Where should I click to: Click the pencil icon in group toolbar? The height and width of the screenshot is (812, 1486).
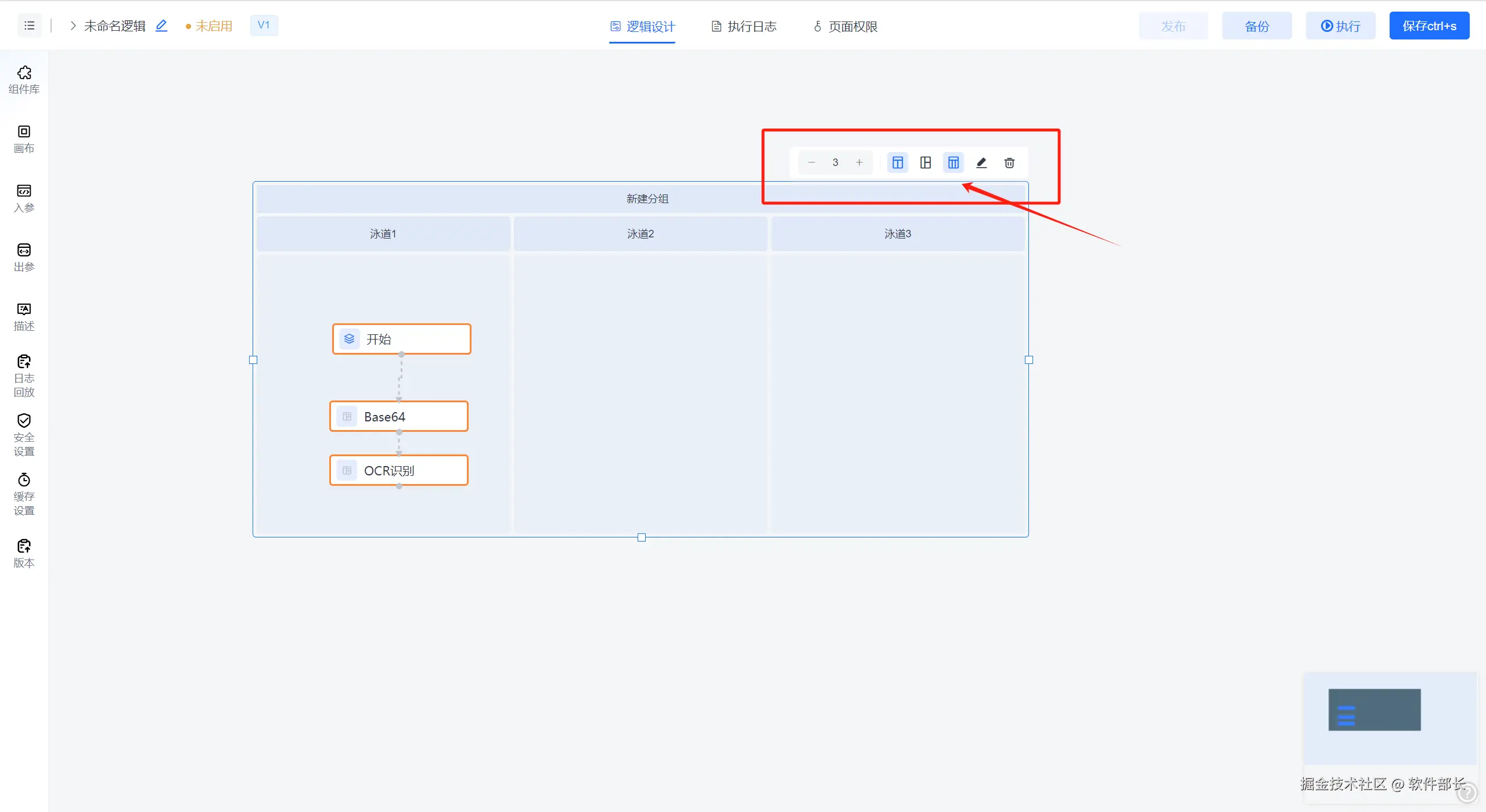point(981,163)
